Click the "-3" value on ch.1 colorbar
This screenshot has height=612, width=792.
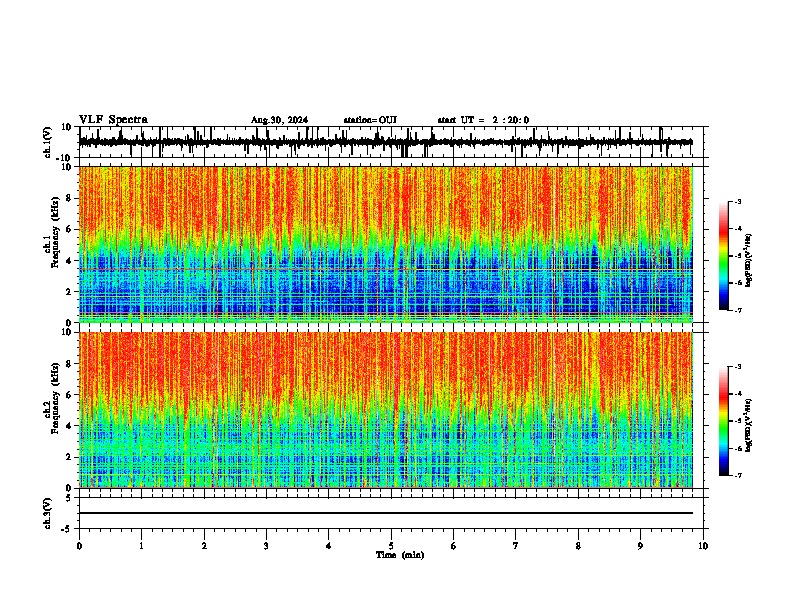[x=738, y=201]
